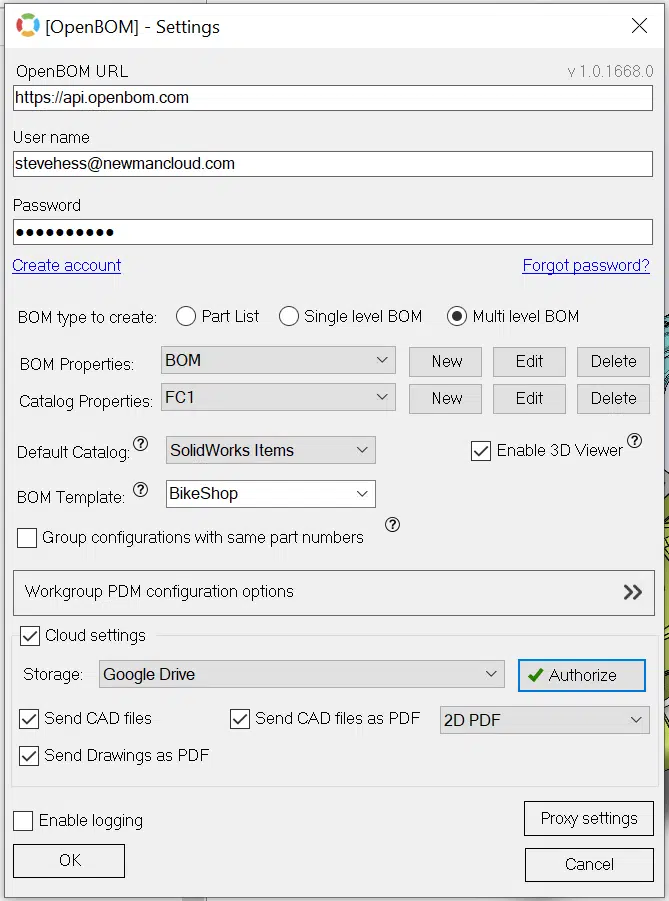
Task: Open the Create account link
Action: tap(67, 265)
